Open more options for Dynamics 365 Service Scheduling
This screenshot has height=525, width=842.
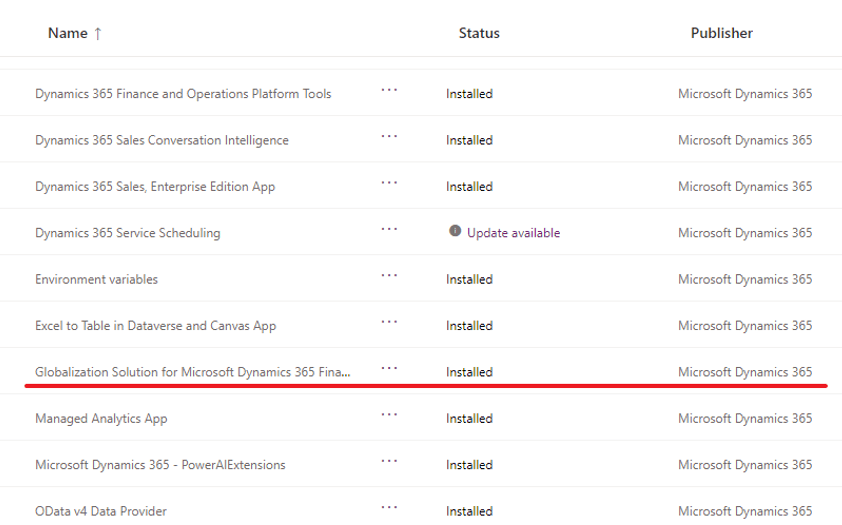[389, 229]
